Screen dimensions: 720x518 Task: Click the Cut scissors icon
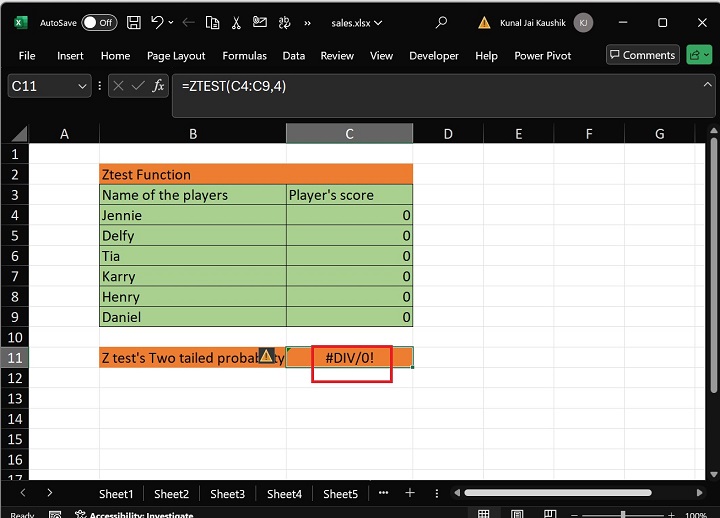pyautogui.click(x=236, y=23)
